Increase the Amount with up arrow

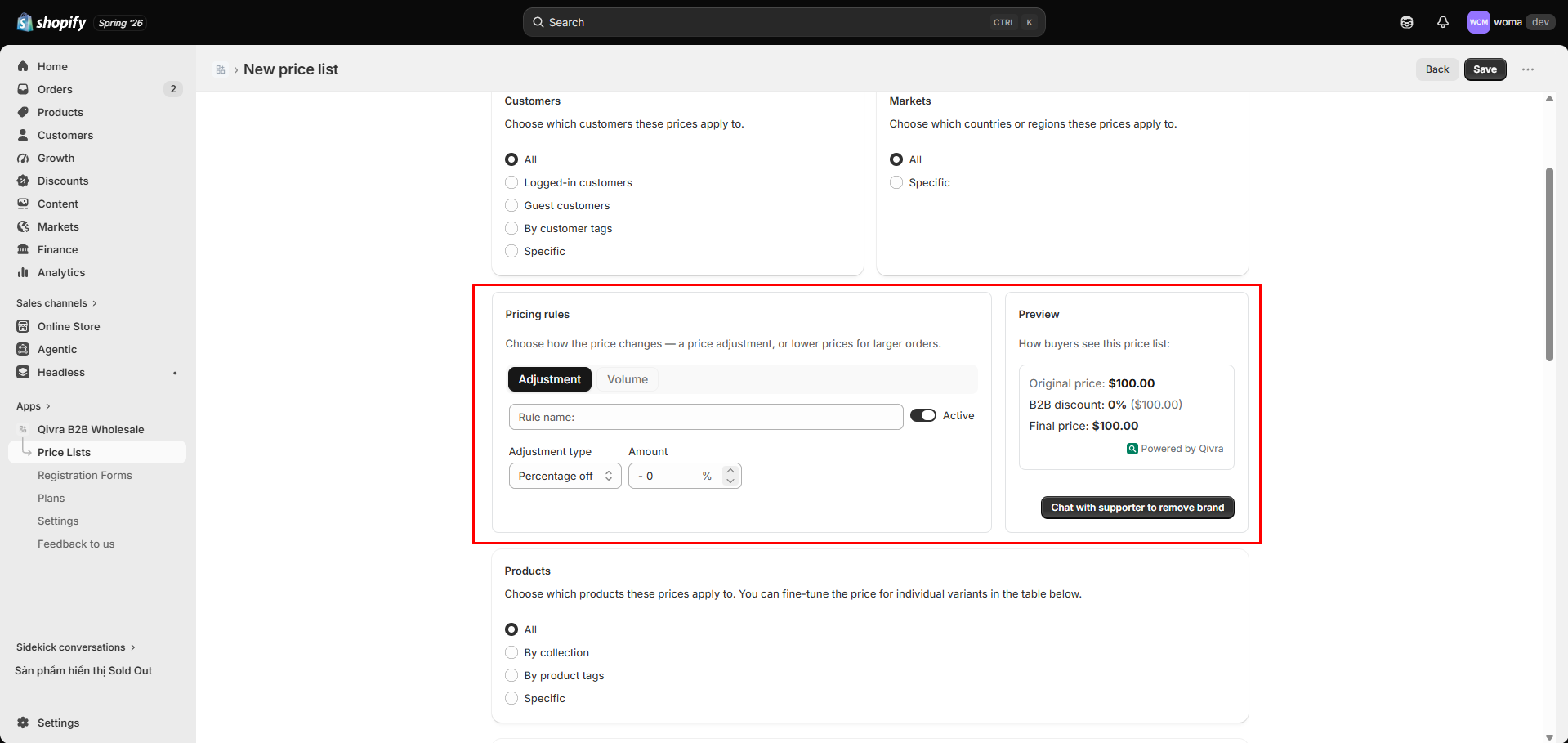(x=730, y=470)
